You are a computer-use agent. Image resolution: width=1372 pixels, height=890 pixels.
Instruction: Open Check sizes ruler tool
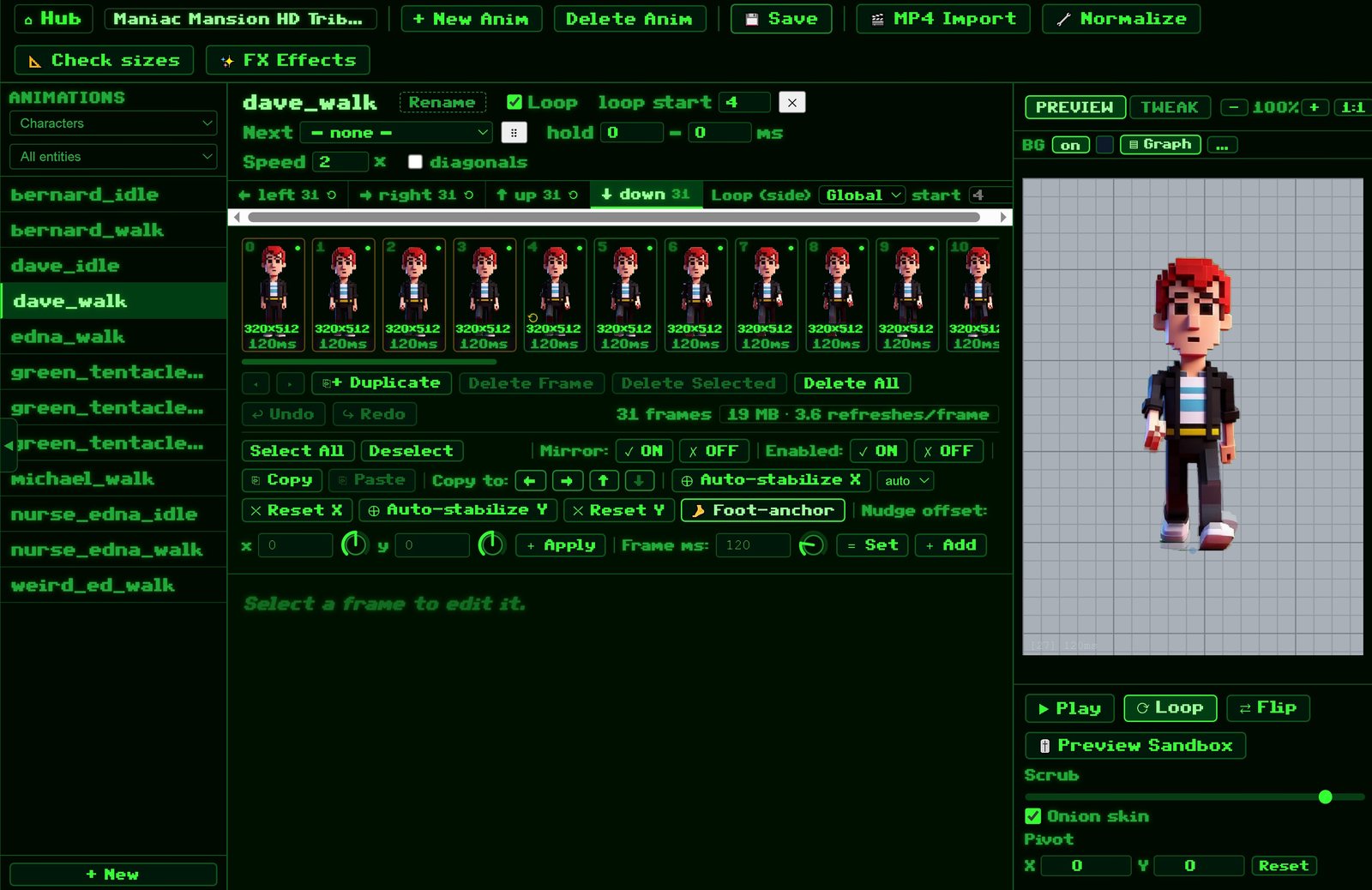pos(104,60)
